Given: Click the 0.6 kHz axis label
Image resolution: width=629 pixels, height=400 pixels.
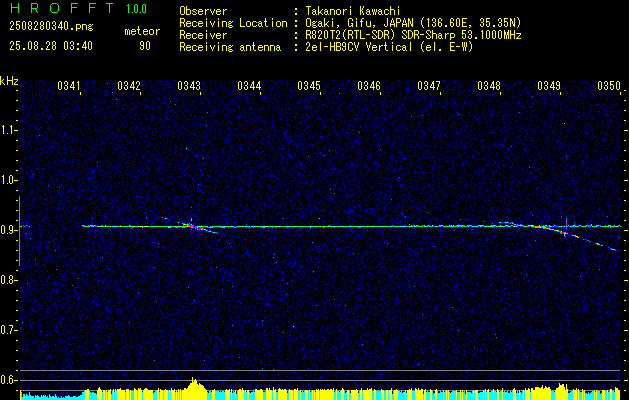Looking at the screenshot, I should point(8,380).
